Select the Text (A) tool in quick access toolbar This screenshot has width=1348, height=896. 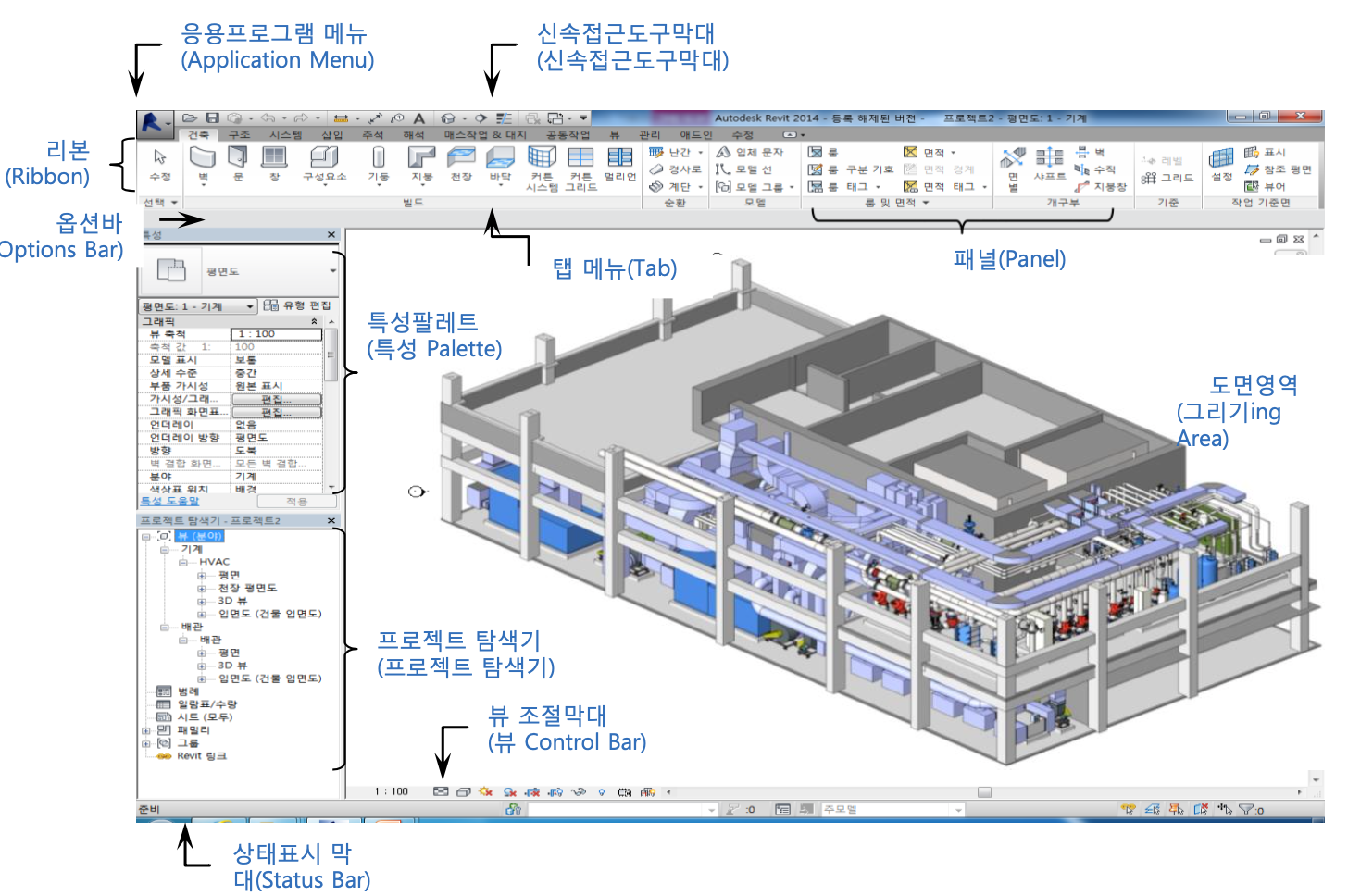[418, 118]
